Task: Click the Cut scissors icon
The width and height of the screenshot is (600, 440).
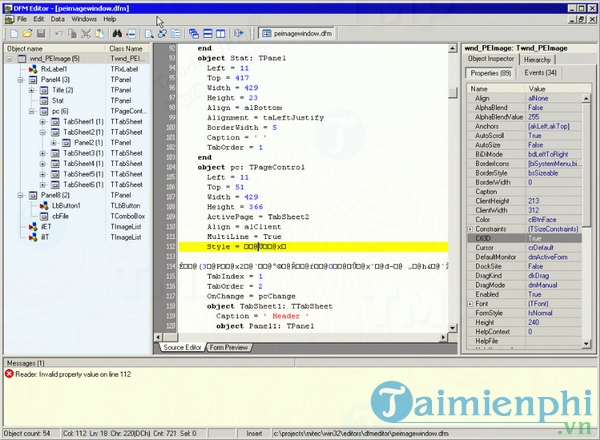Action: [x=86, y=34]
